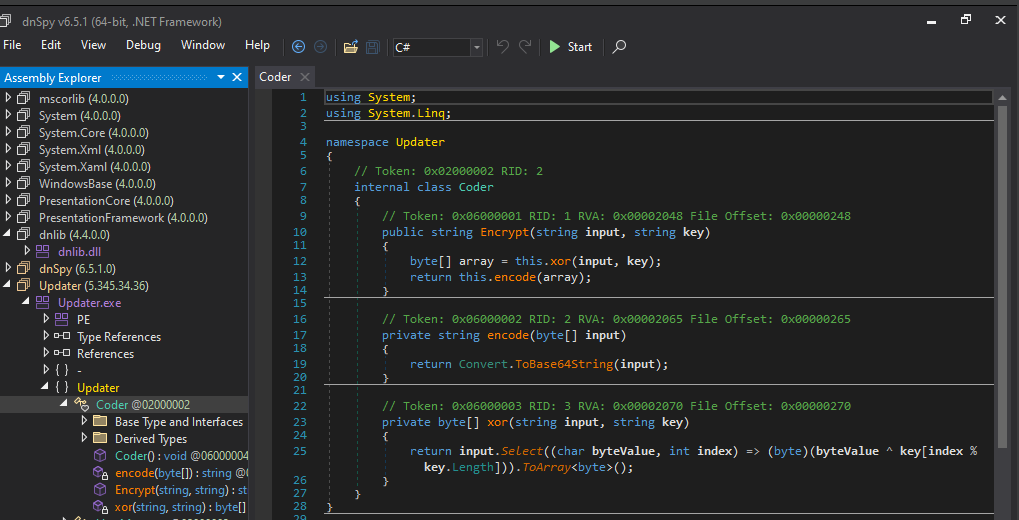
Task: Expand the mscorlib assembly node
Action: [x=9, y=99]
